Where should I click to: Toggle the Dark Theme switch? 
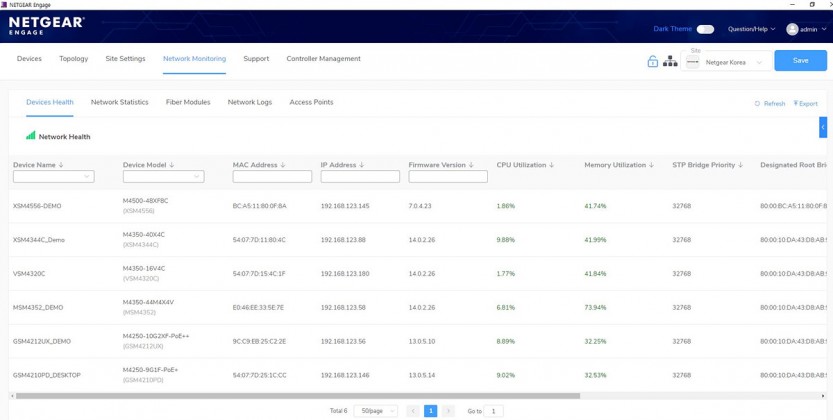pos(705,29)
